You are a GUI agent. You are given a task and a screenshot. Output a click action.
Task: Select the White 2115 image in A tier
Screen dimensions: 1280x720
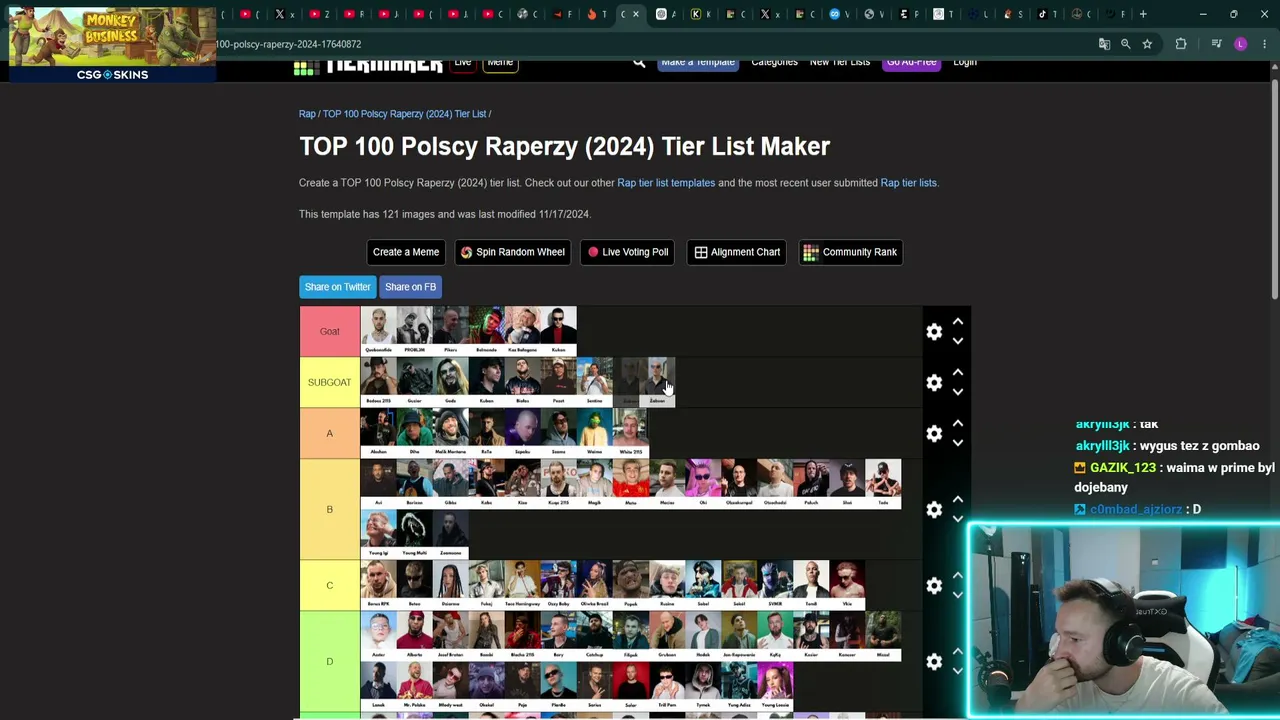point(631,433)
